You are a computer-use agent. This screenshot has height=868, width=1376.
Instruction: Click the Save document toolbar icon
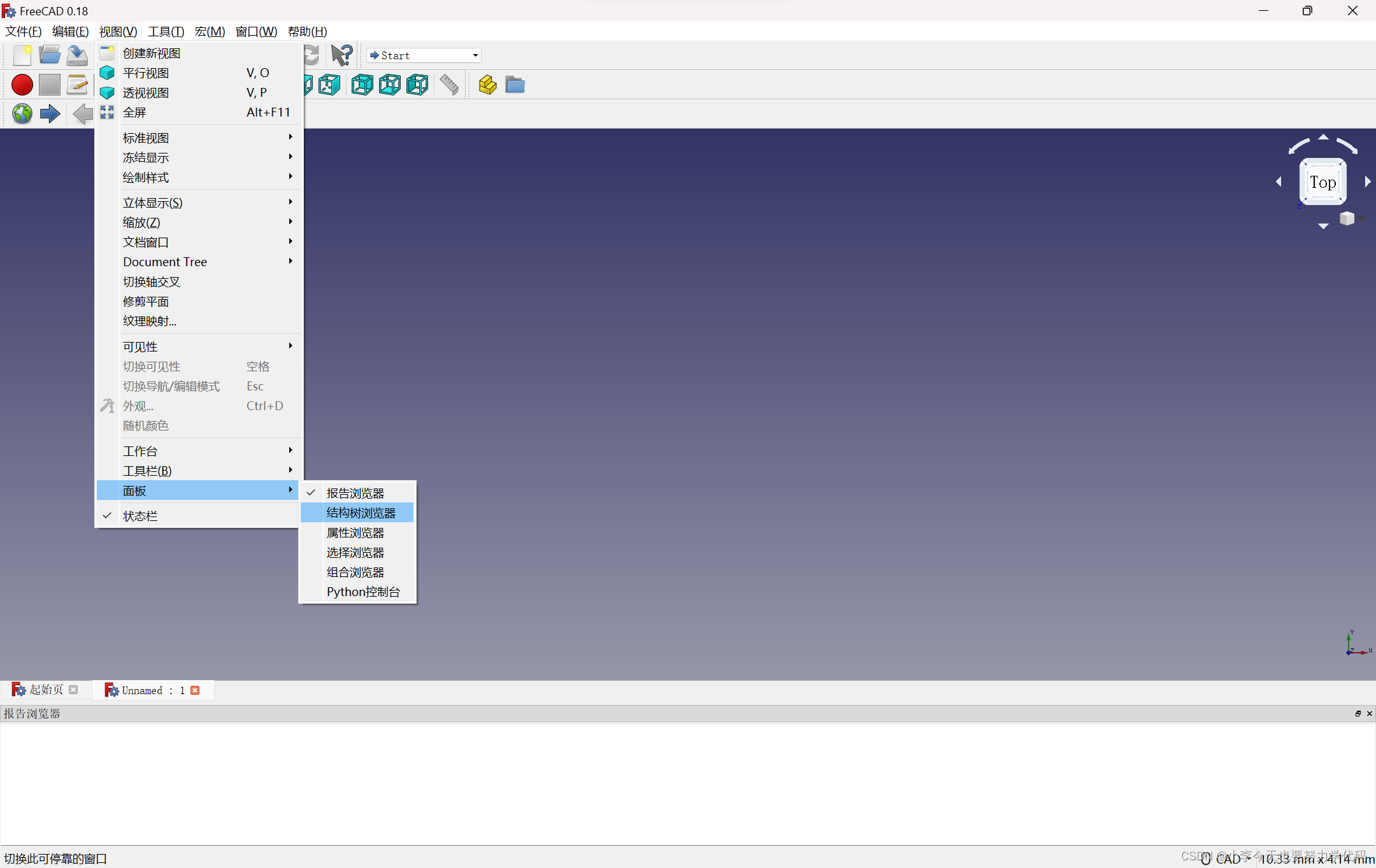(x=76, y=55)
